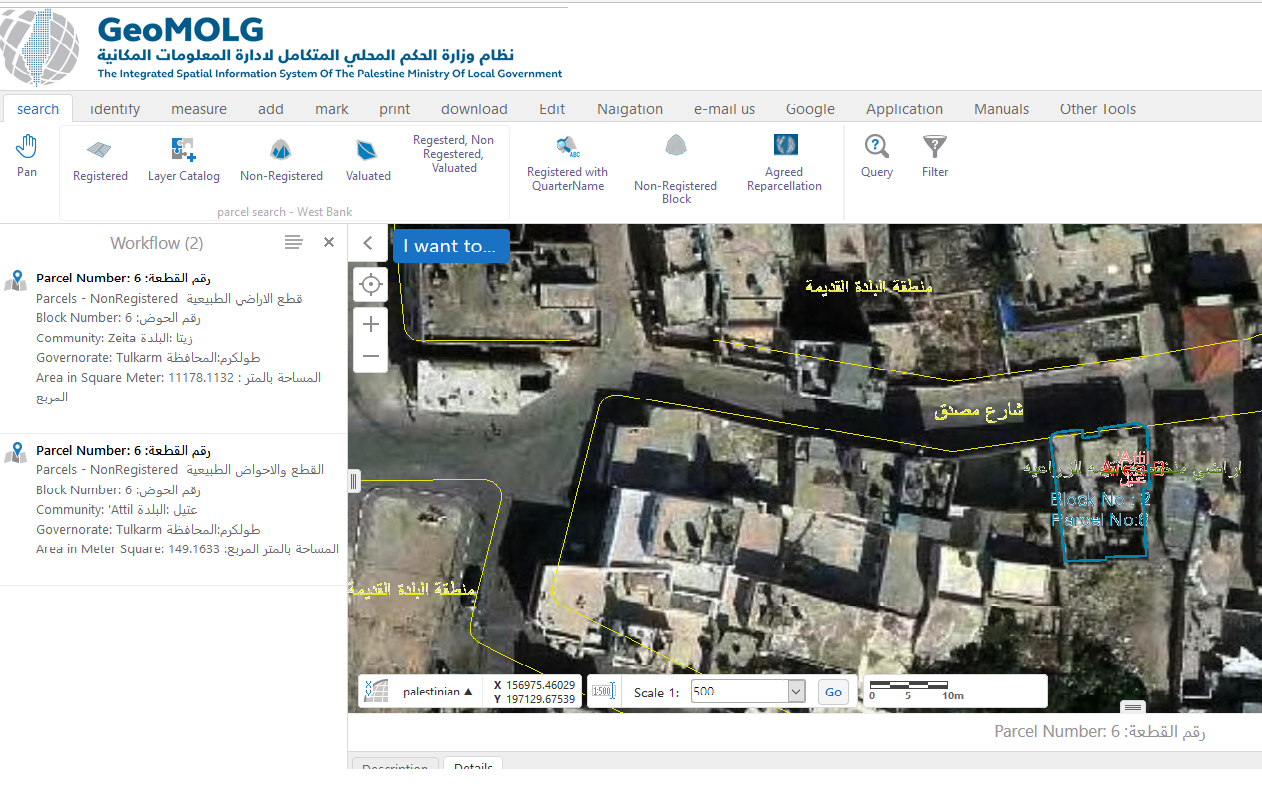Switch to the search tab

[x=38, y=109]
